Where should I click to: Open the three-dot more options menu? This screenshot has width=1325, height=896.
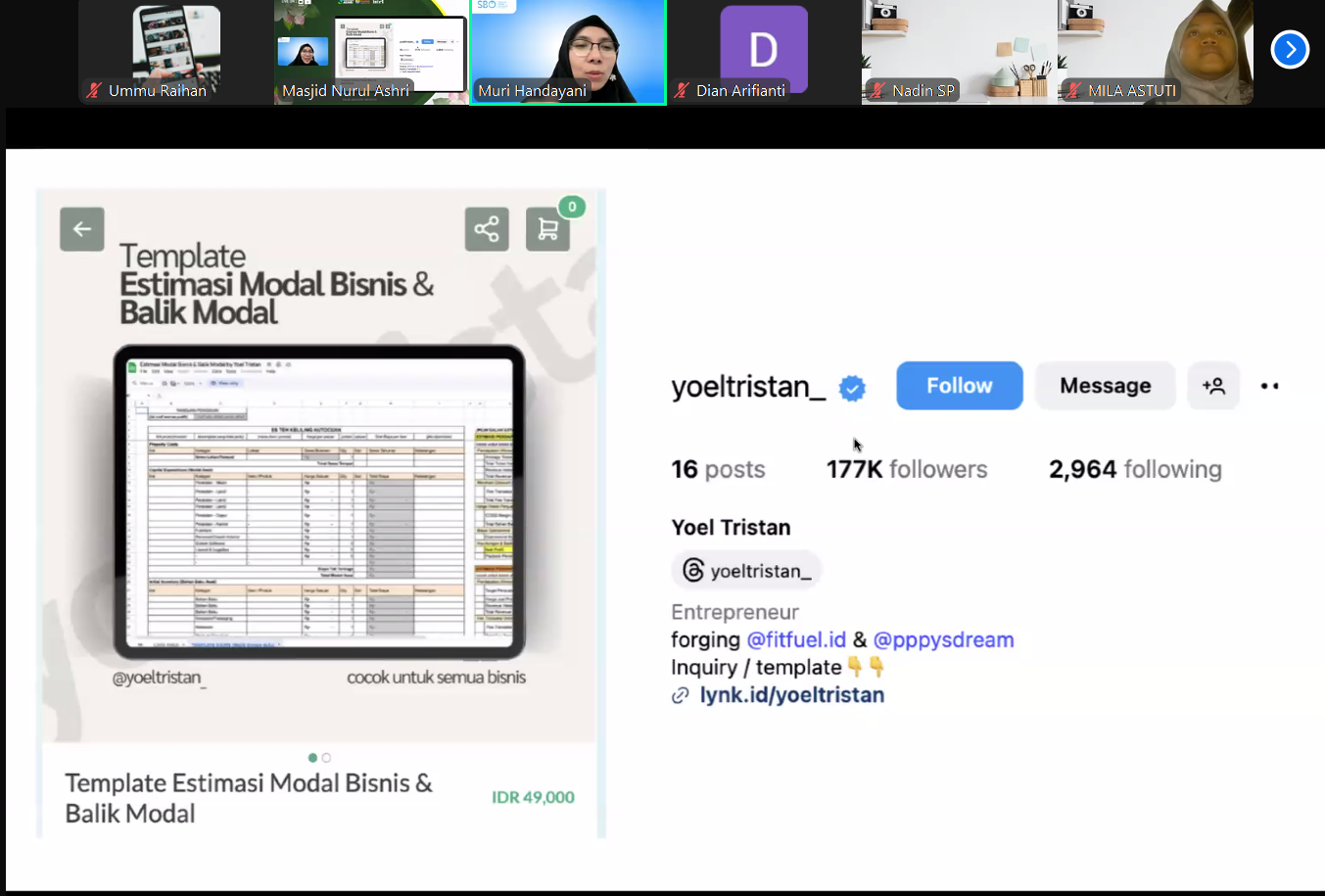tap(1269, 386)
